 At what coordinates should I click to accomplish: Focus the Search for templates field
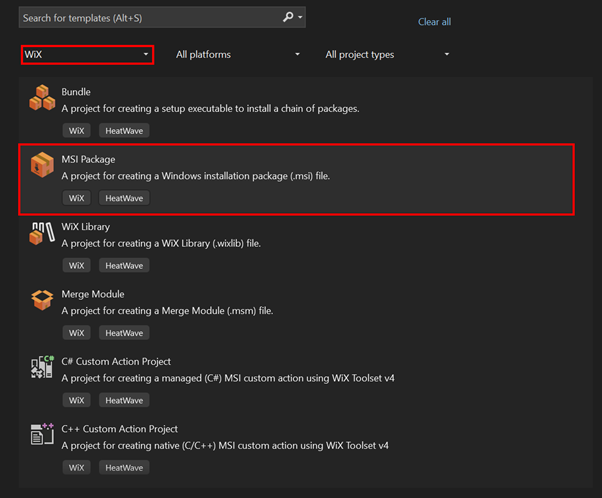click(162, 17)
